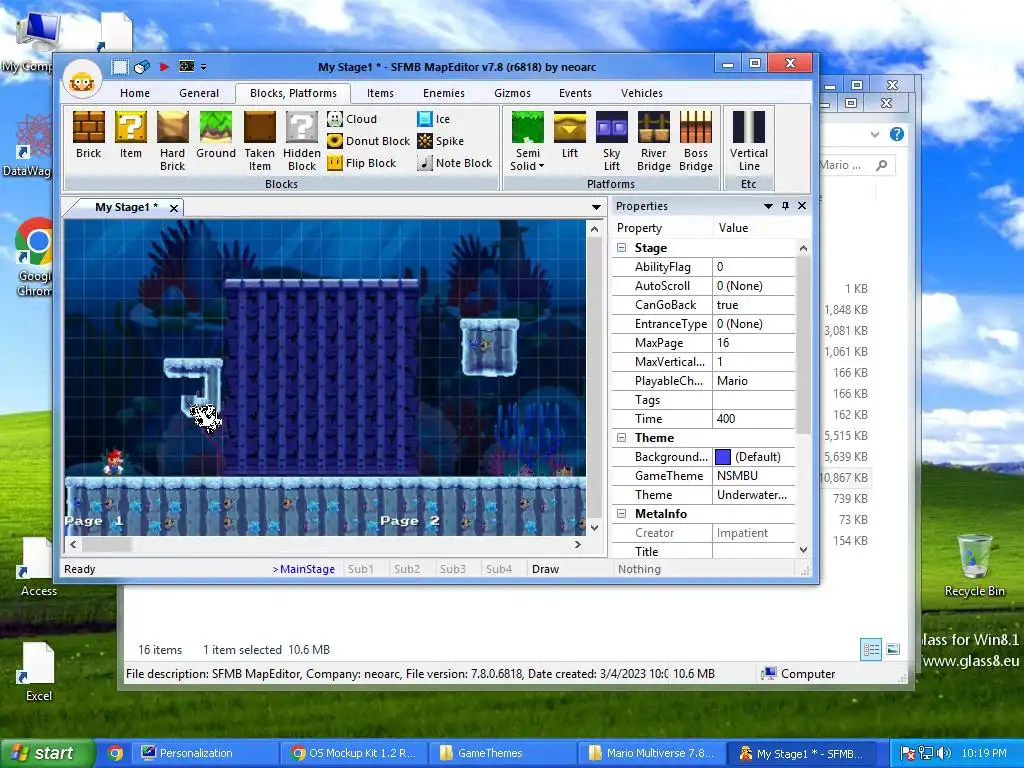The width and height of the screenshot is (1024, 768).
Task: Switch to Sub3 stage
Action: click(453, 569)
